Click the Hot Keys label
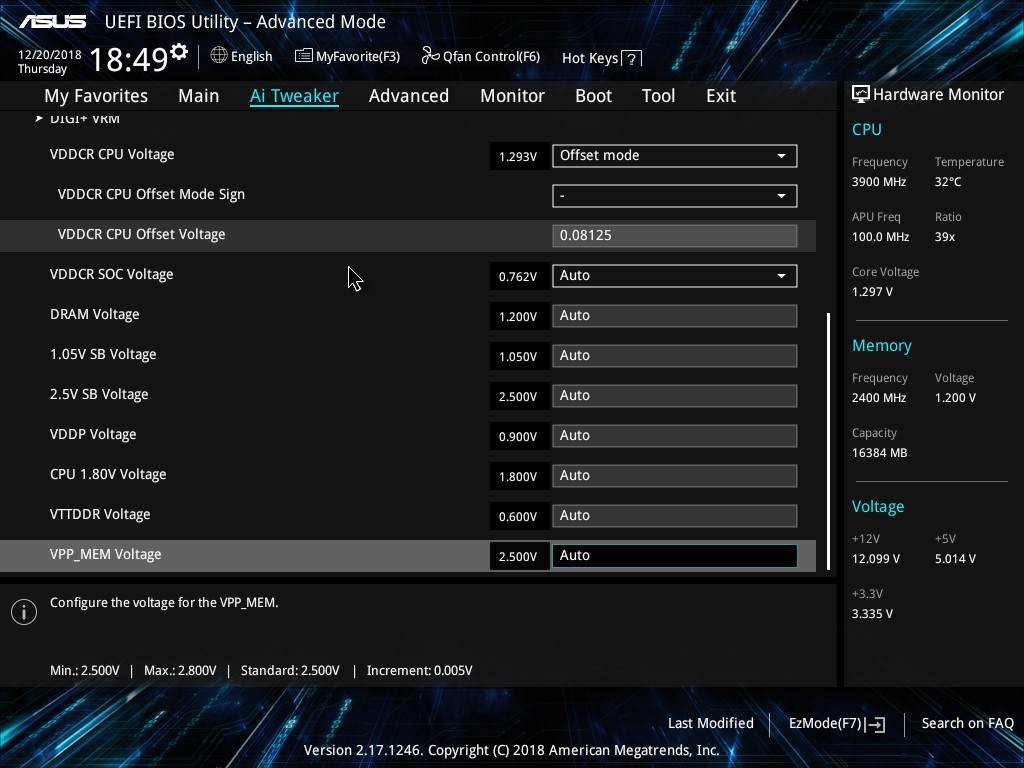1024x768 pixels. (590, 59)
